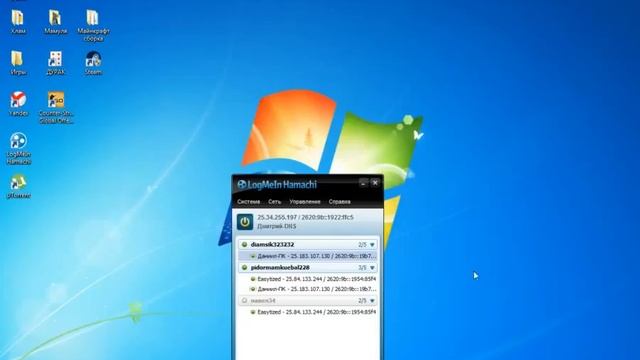Screen dimensions: 640x360
Task: Open the µTorrent desktop shortcut
Action: pos(18,187)
